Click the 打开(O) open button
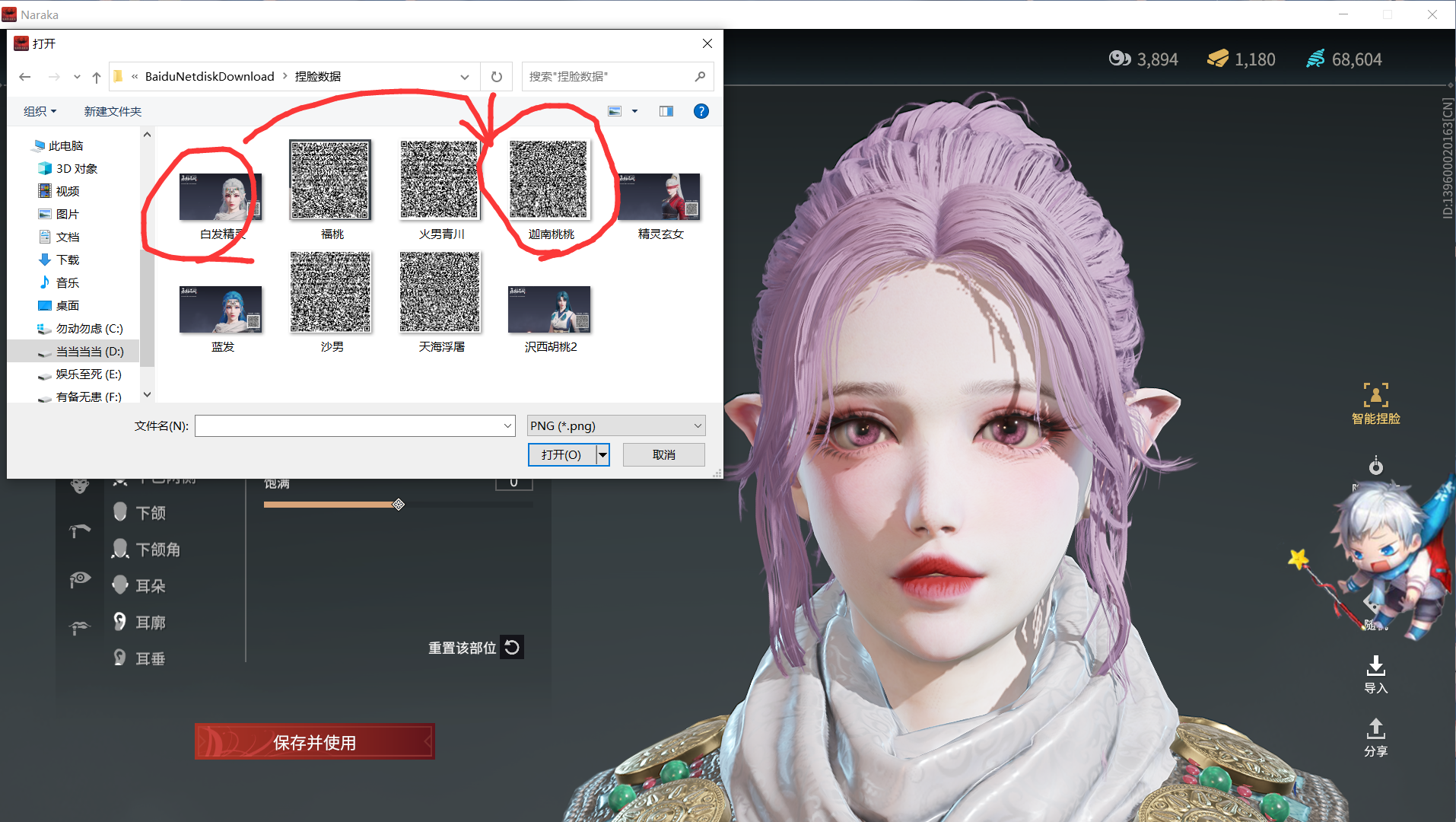Viewport: 1456px width, 822px height. pos(561,454)
